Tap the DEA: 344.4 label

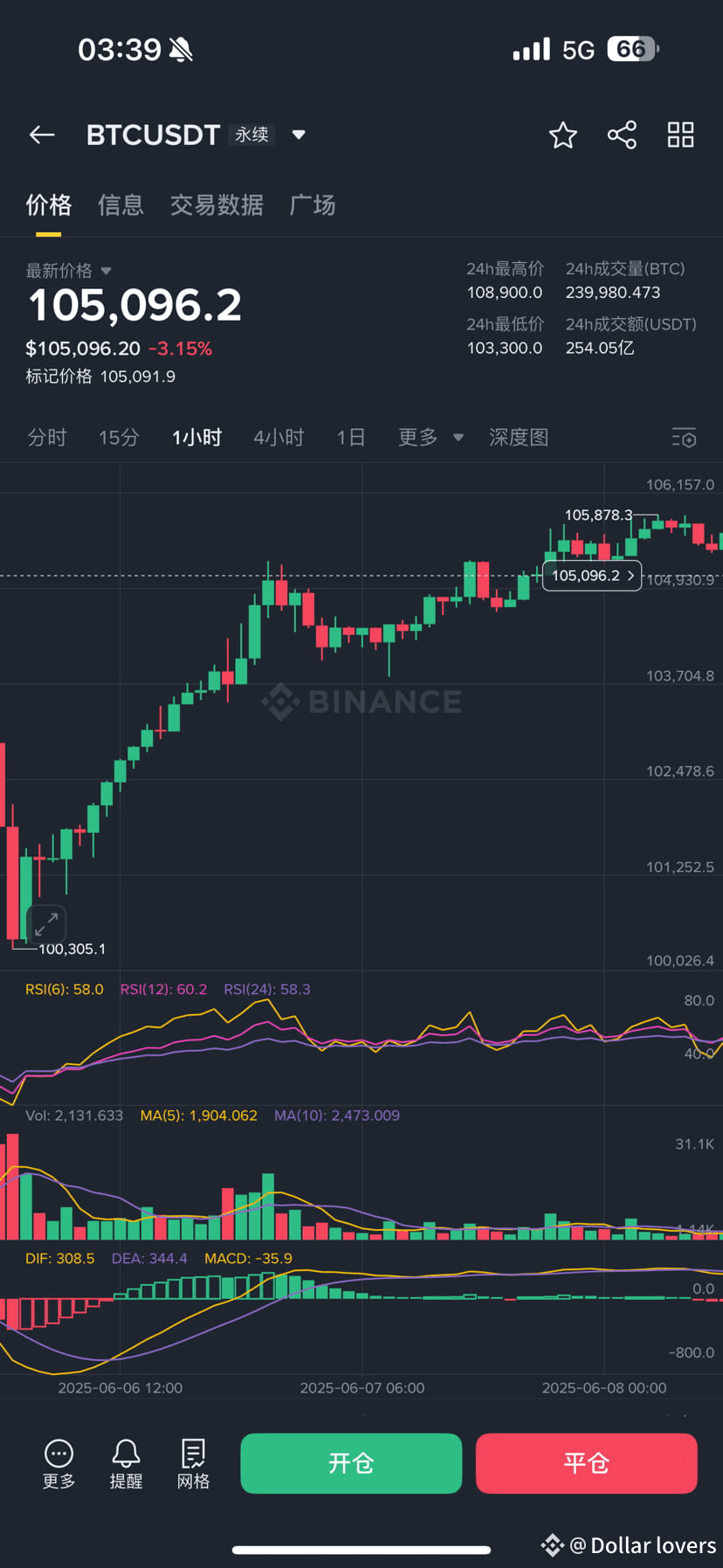click(149, 1259)
